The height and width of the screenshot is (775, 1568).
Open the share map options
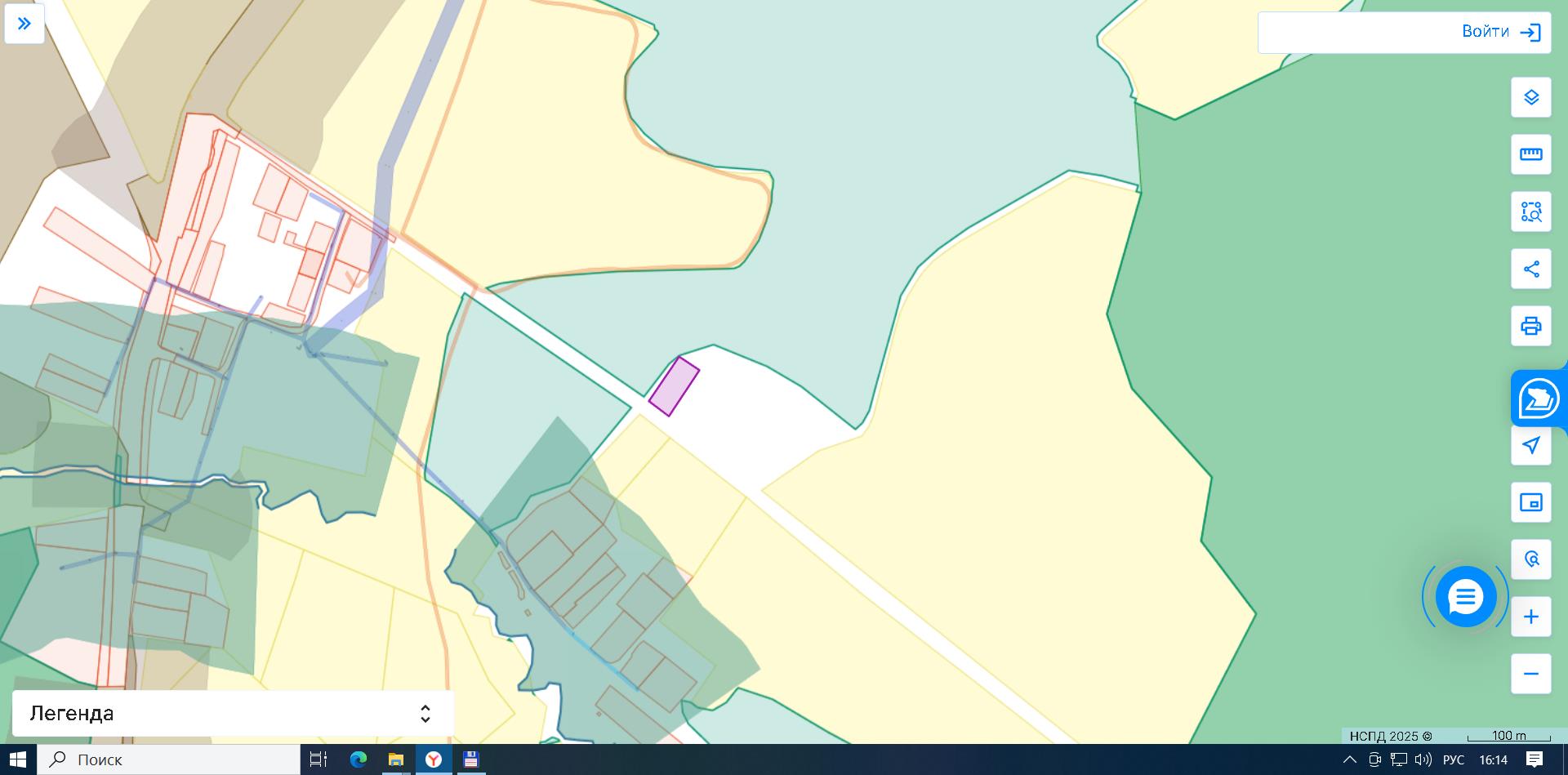[1530, 269]
